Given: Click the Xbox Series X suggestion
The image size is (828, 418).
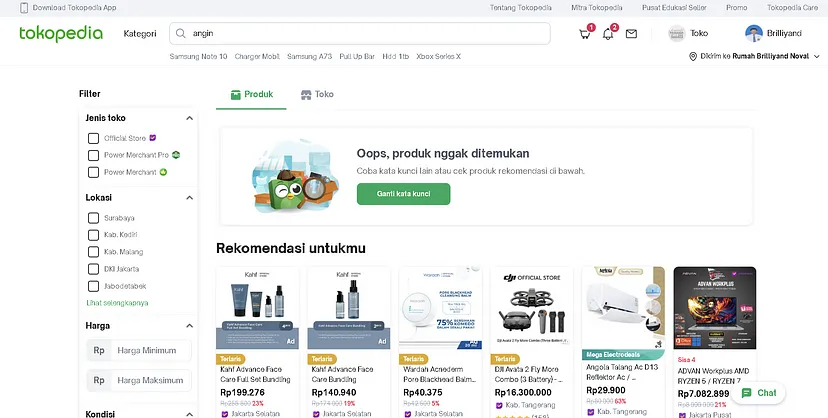Looking at the screenshot, I should [438, 56].
